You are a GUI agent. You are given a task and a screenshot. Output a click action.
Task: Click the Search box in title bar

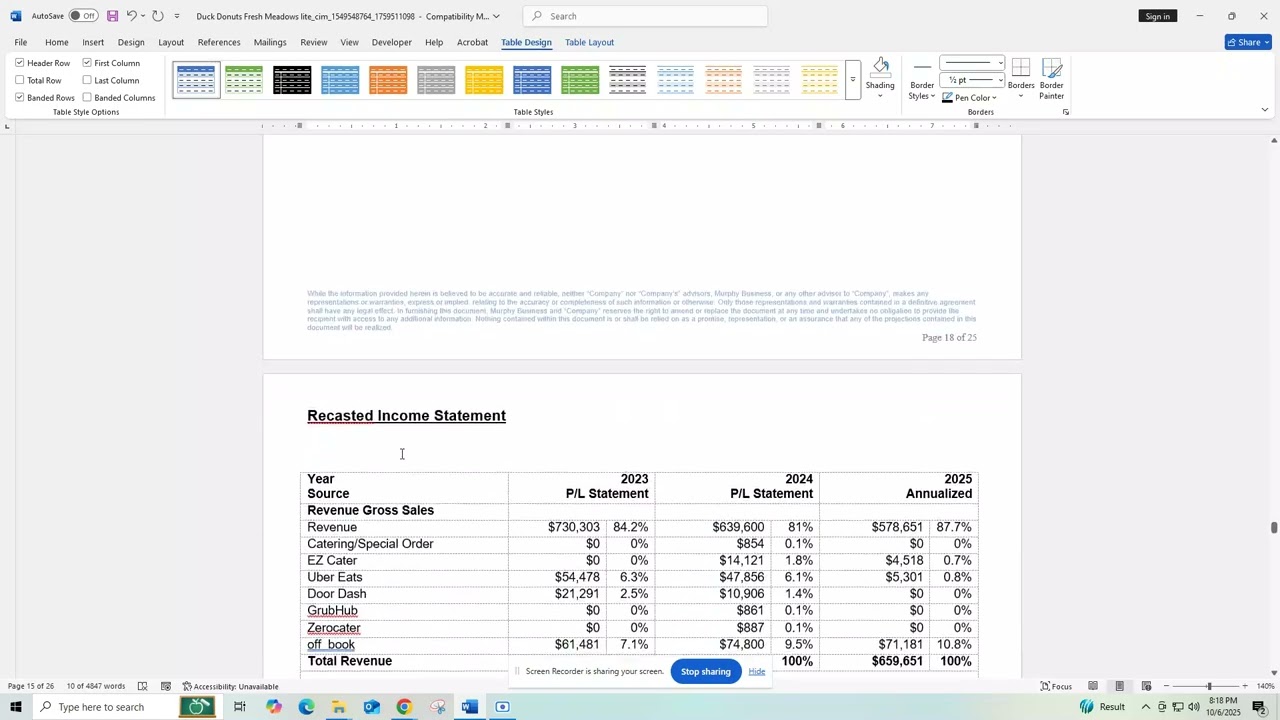(645, 16)
